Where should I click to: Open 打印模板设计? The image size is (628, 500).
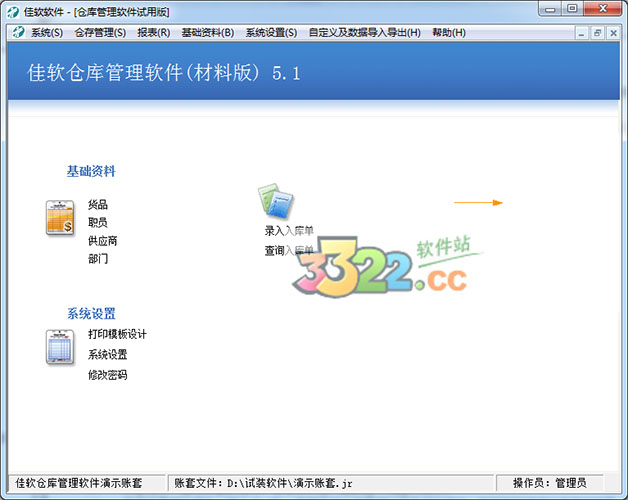point(117,334)
